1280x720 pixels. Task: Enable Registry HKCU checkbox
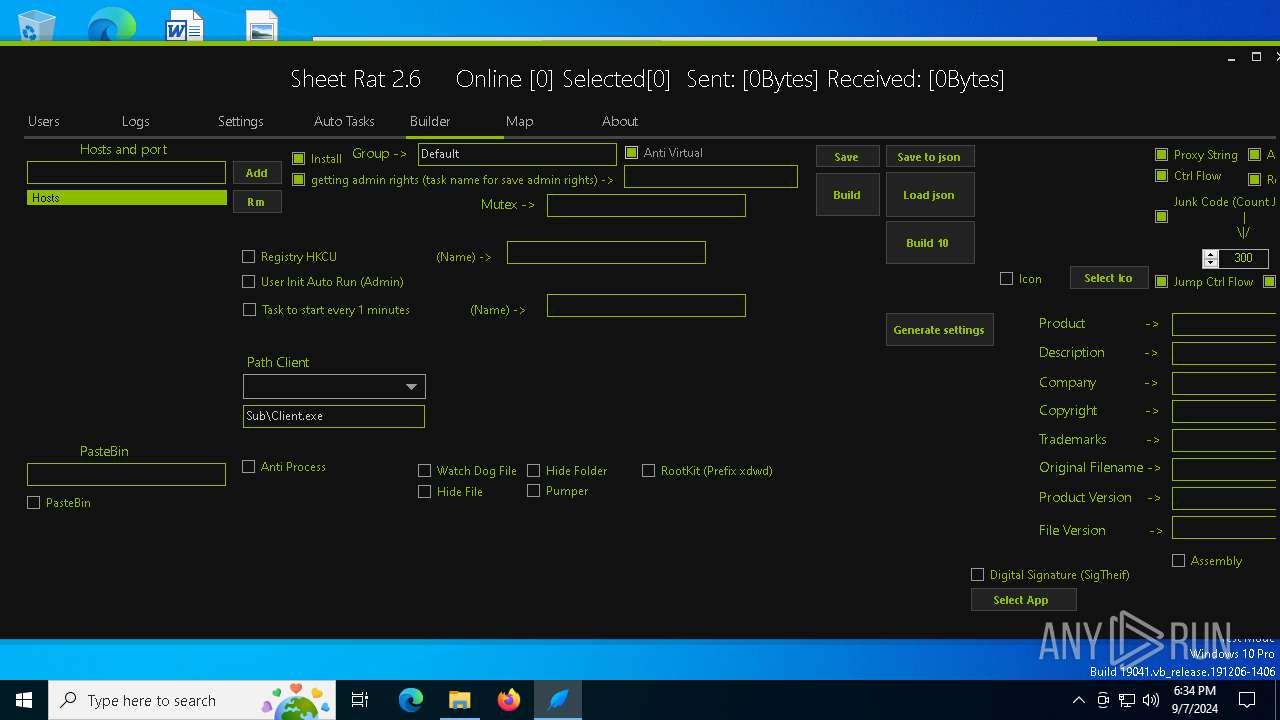pos(249,257)
